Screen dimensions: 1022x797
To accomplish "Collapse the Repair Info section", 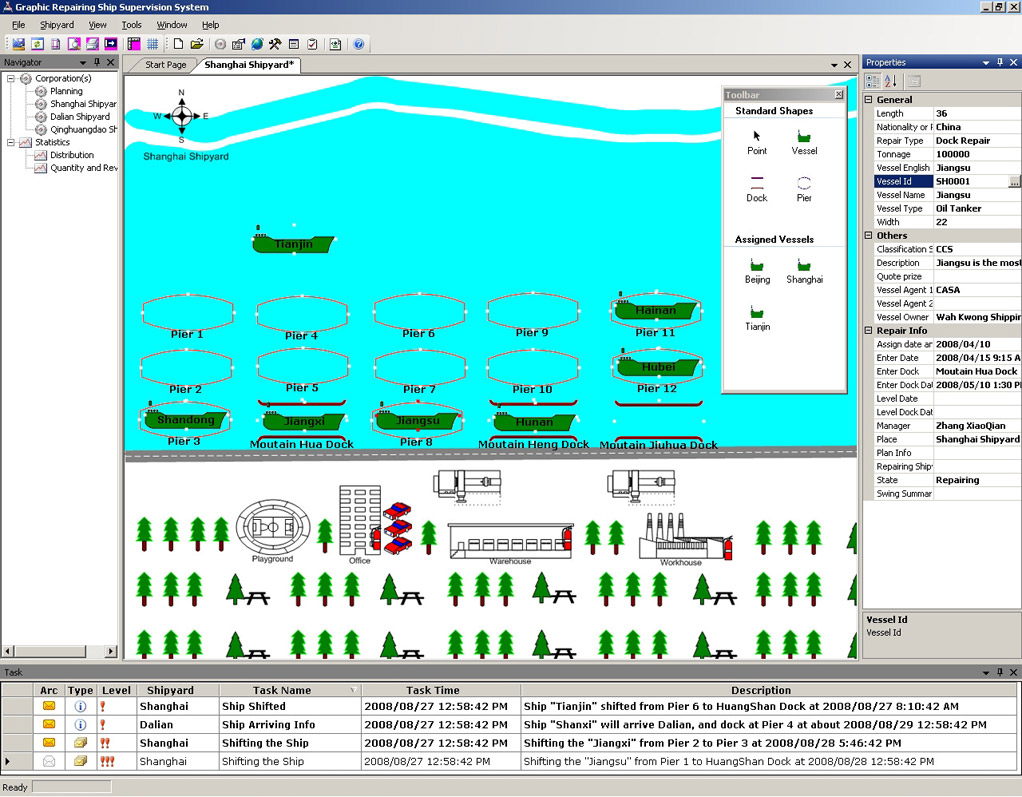I will tap(868, 331).
